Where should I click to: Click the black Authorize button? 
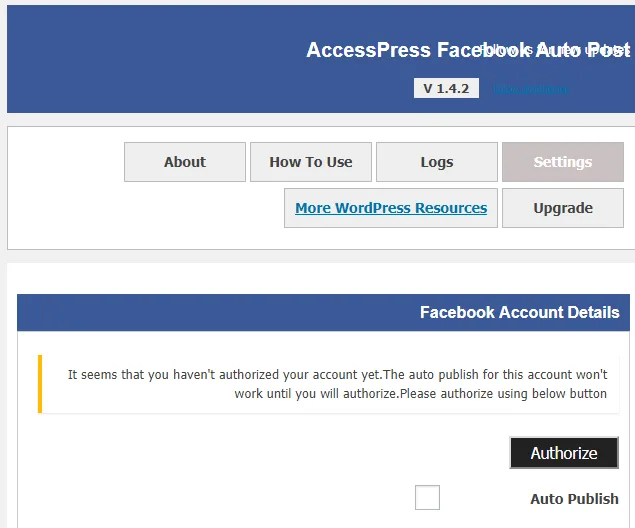click(564, 453)
